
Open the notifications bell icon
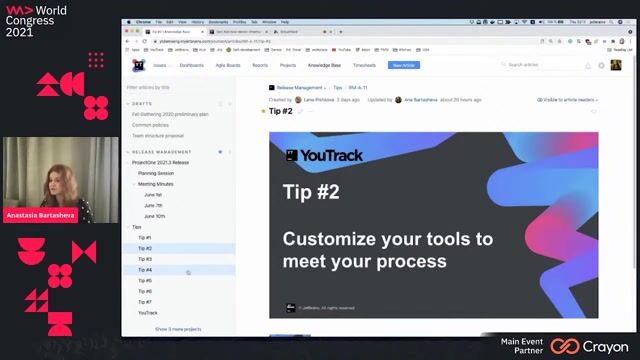click(x=588, y=66)
